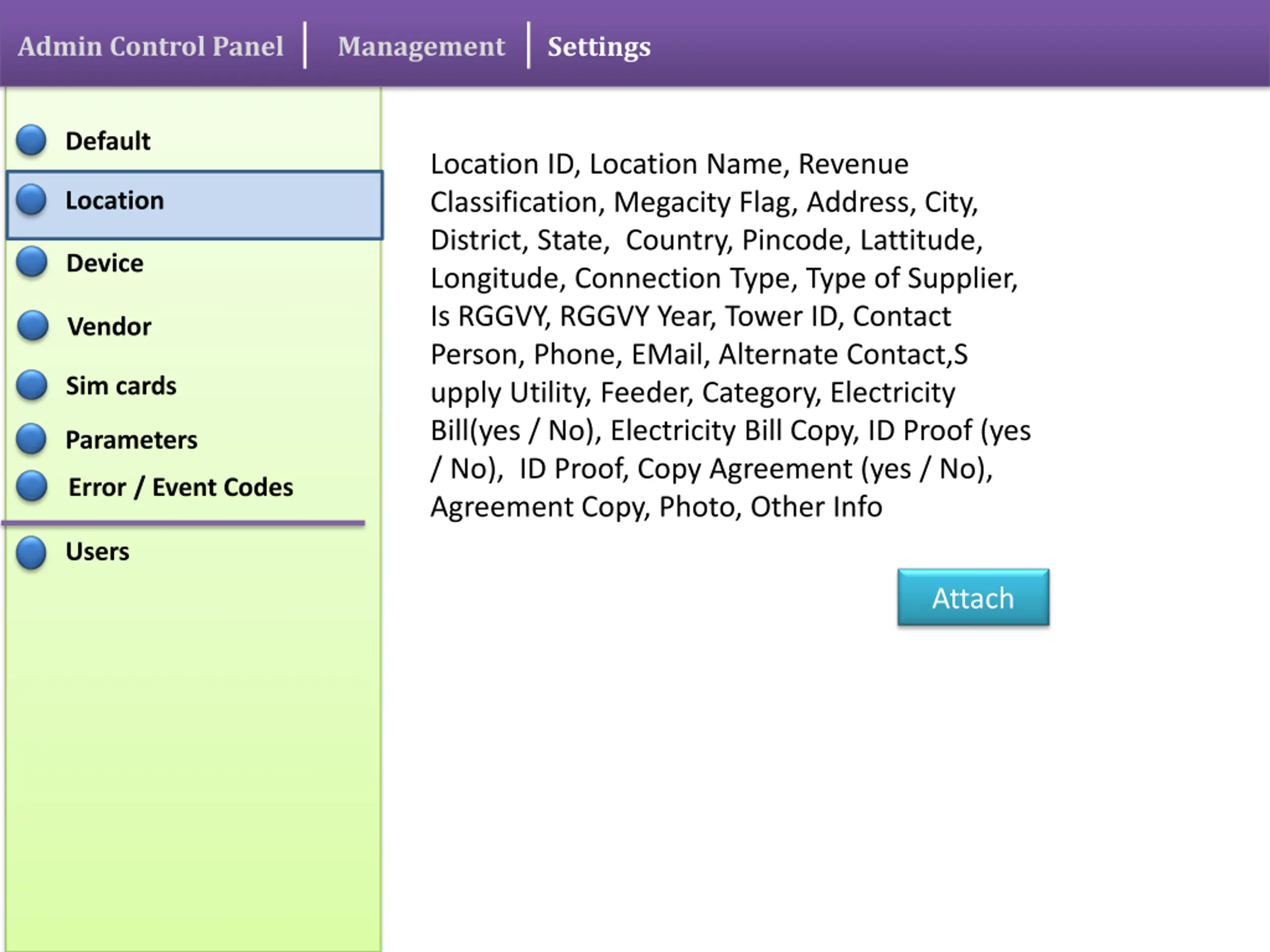Click the bullet icon beside Error / Event Codes

[x=32, y=486]
